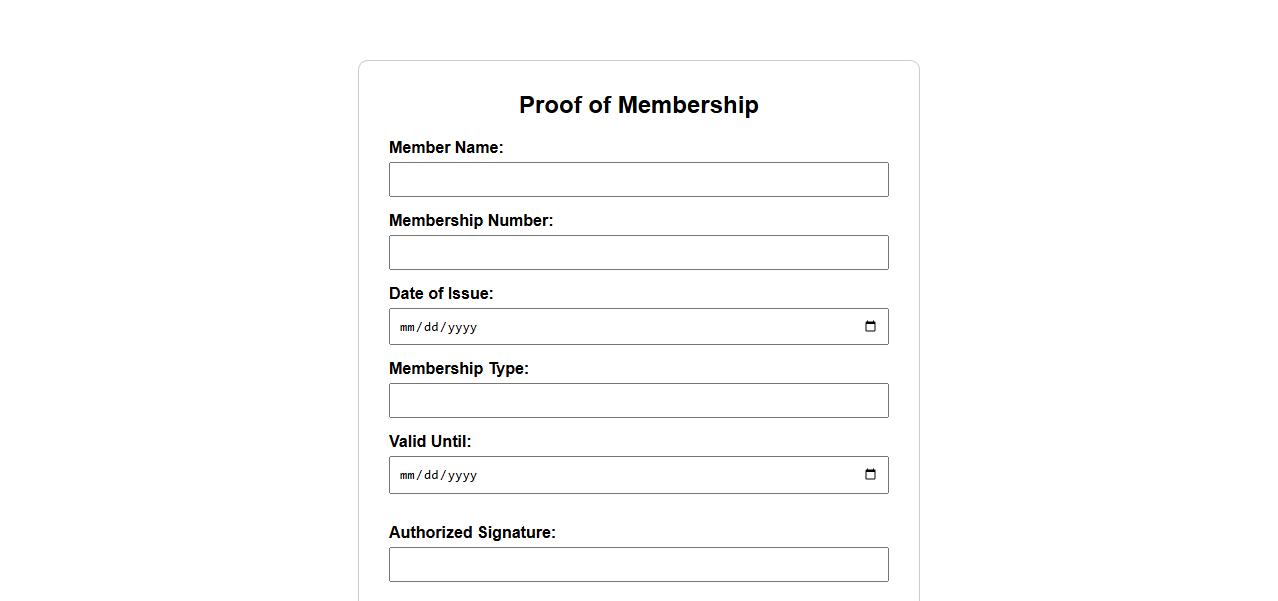Select year segment in Date of Issue
Screen dimensions: 1278x601
click(x=462, y=327)
